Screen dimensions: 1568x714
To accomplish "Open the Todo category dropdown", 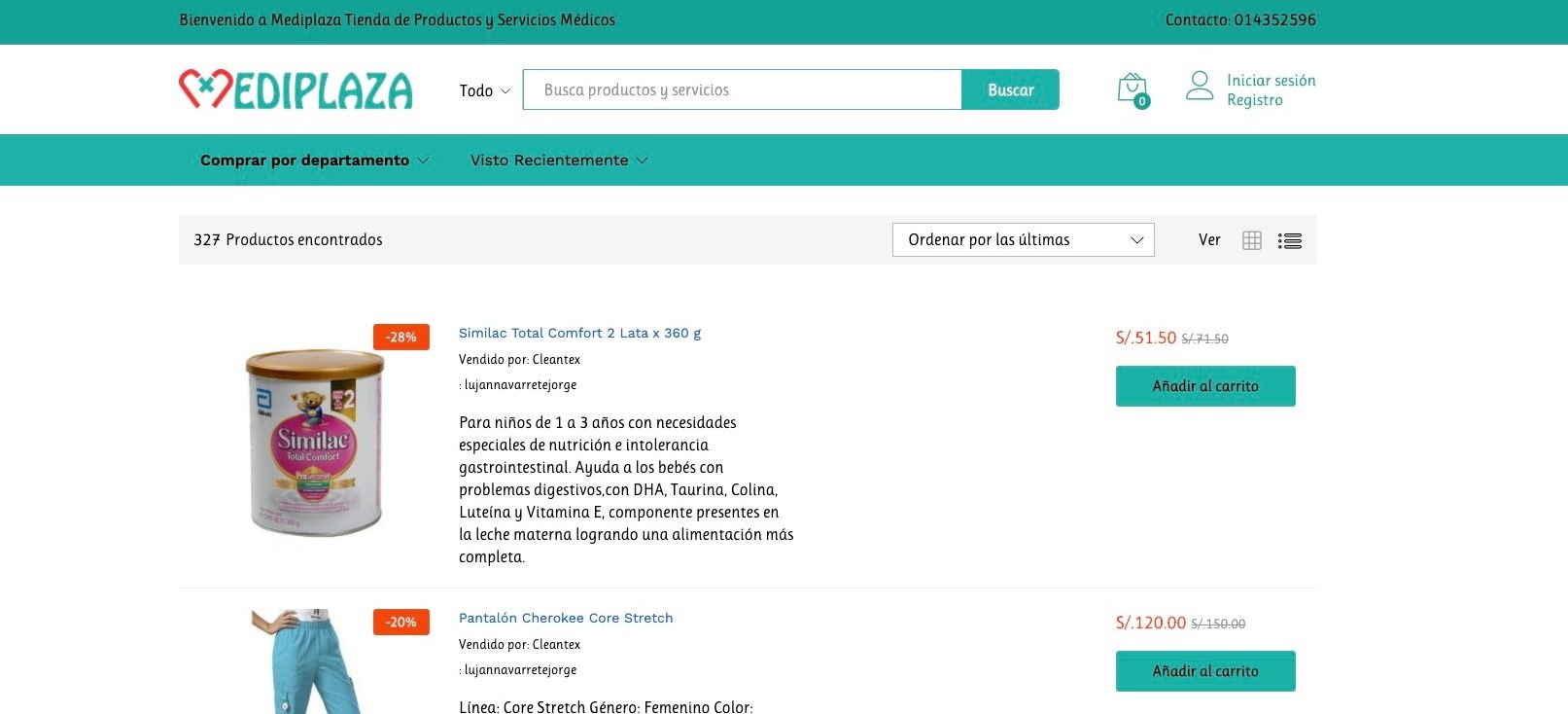I will pyautogui.click(x=484, y=90).
